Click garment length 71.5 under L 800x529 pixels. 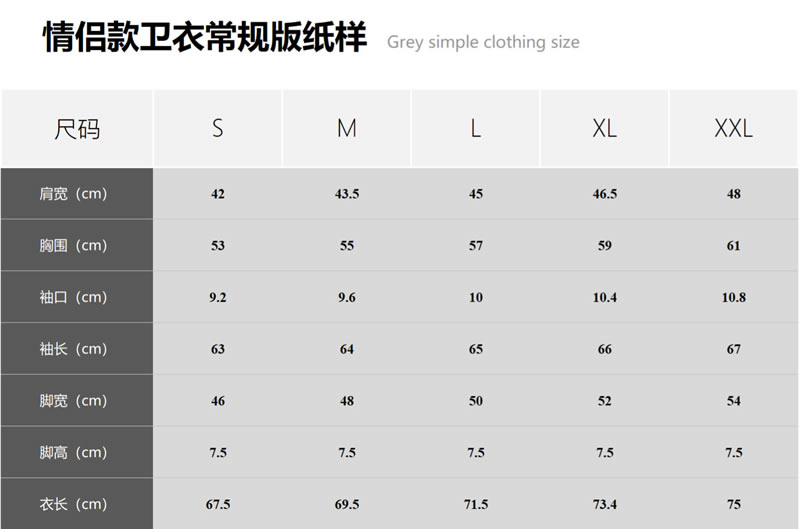476,505
